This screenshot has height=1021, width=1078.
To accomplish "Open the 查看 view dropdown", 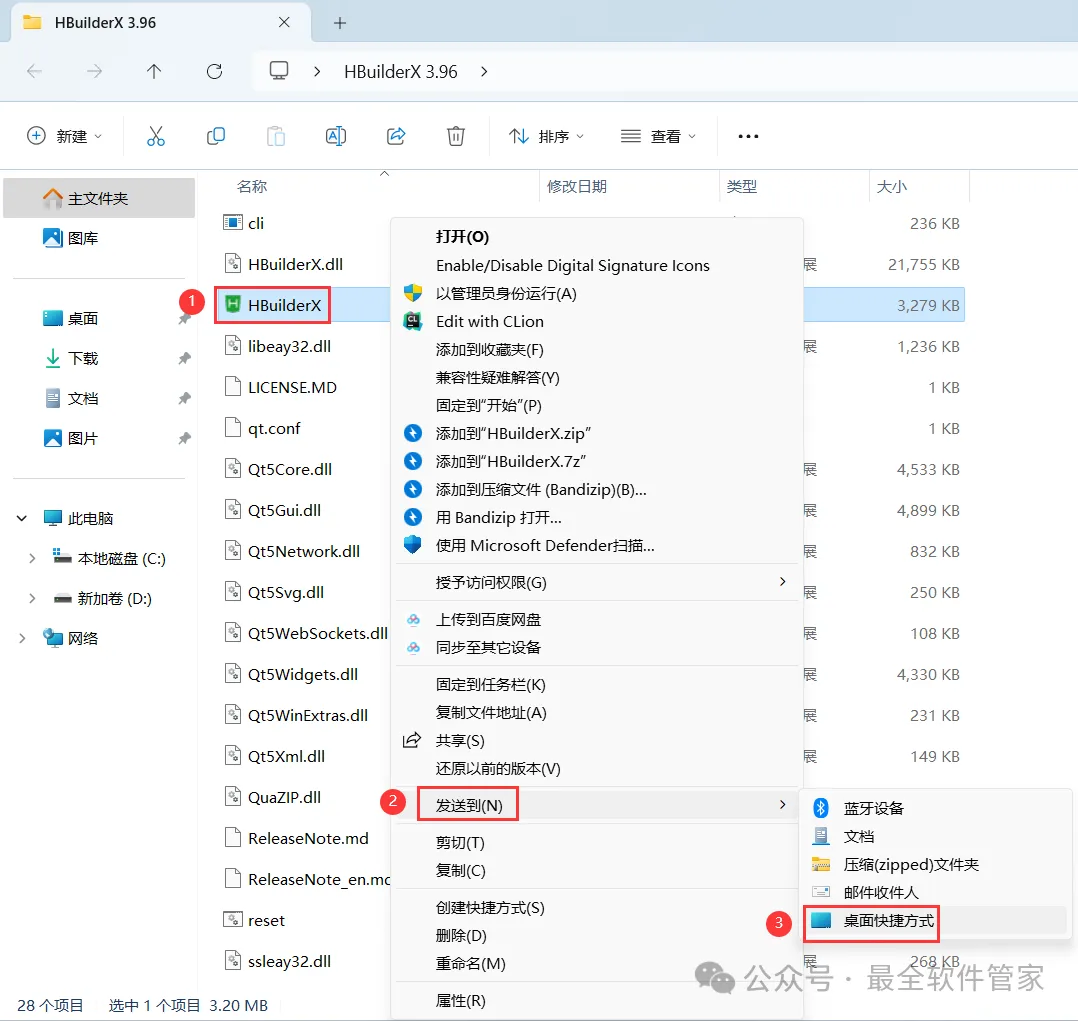I will click(659, 136).
